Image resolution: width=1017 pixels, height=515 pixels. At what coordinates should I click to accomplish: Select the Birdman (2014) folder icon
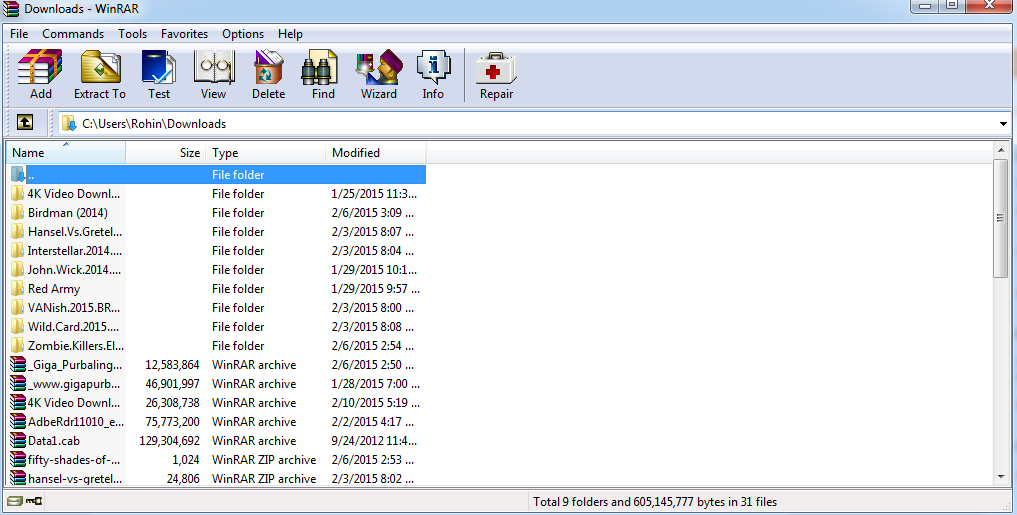click(18, 213)
